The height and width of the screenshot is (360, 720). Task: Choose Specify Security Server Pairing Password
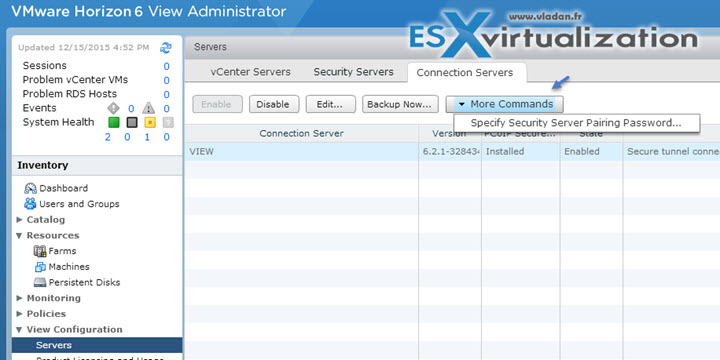tap(576, 123)
